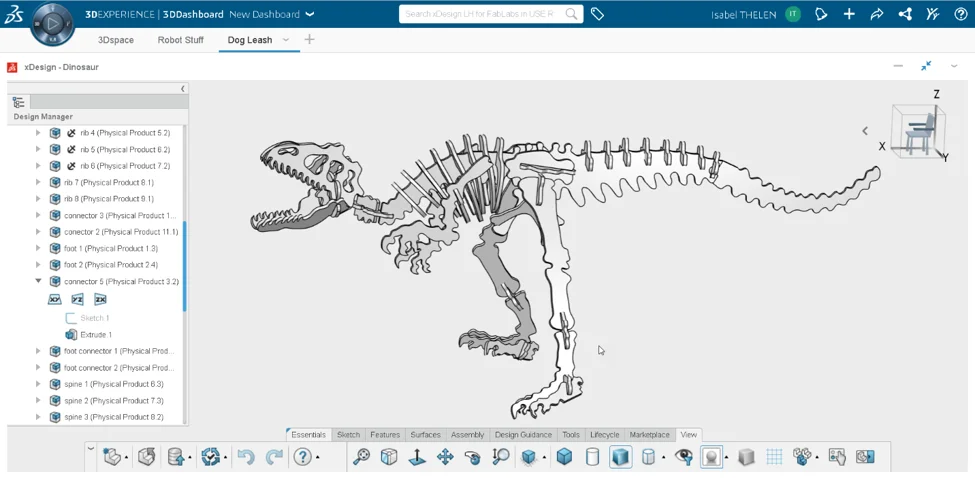Click the view orientation cube
Image resolution: width=975 pixels, height=478 pixels.
pos(914,131)
